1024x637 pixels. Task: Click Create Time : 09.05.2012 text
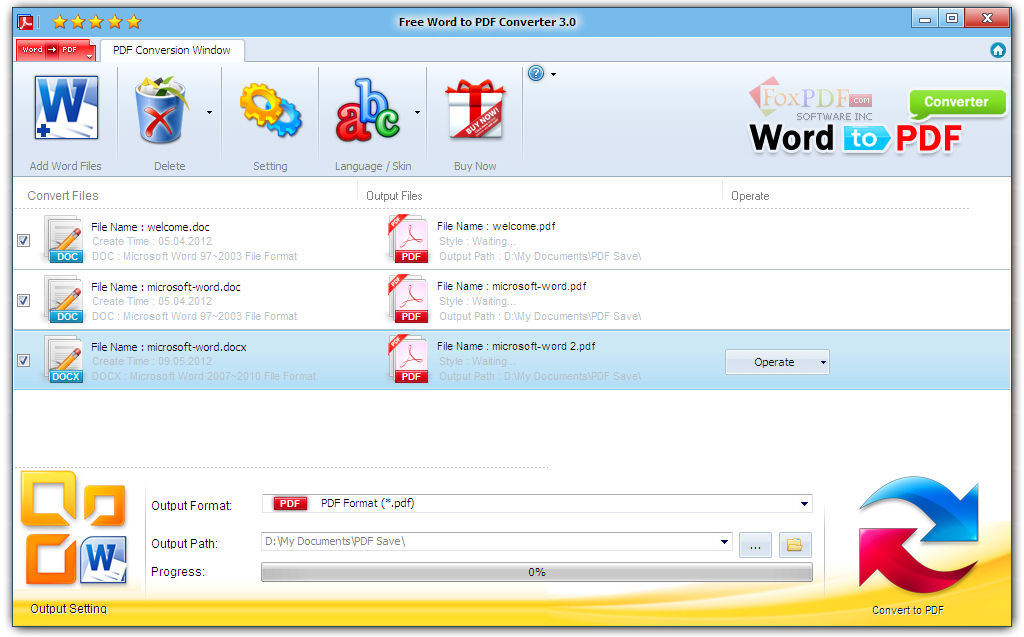pyautogui.click(x=152, y=361)
